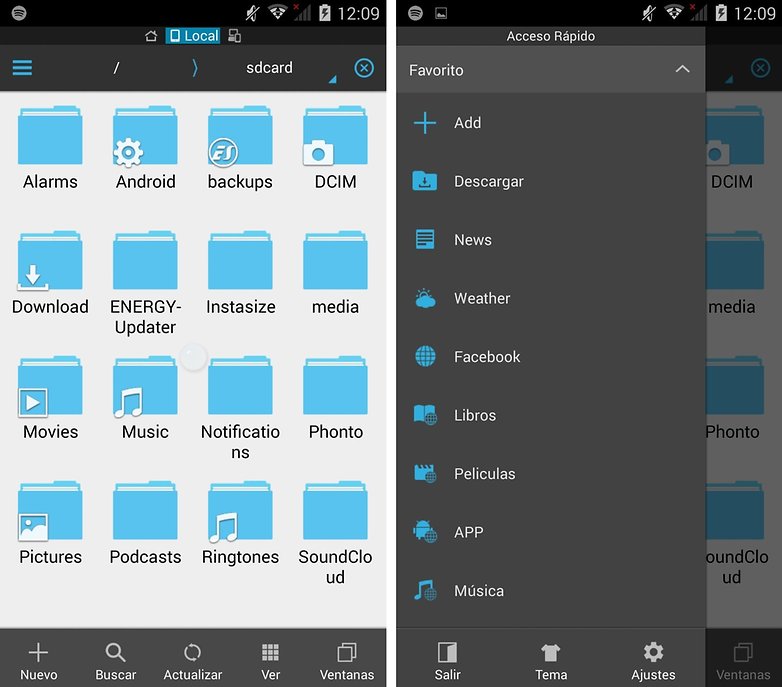Tap Ver view mode button
782x687 pixels.
270,661
